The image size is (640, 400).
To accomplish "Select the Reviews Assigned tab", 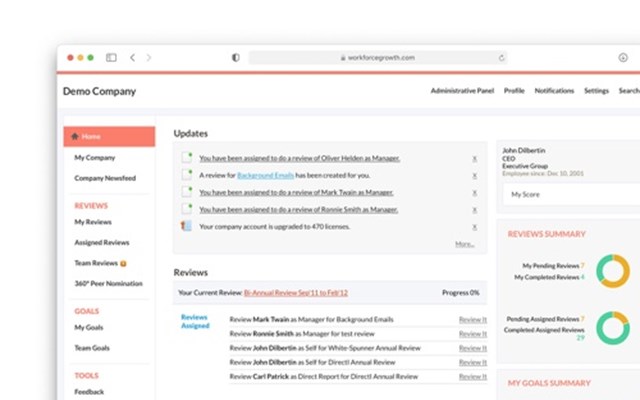I will (195, 321).
